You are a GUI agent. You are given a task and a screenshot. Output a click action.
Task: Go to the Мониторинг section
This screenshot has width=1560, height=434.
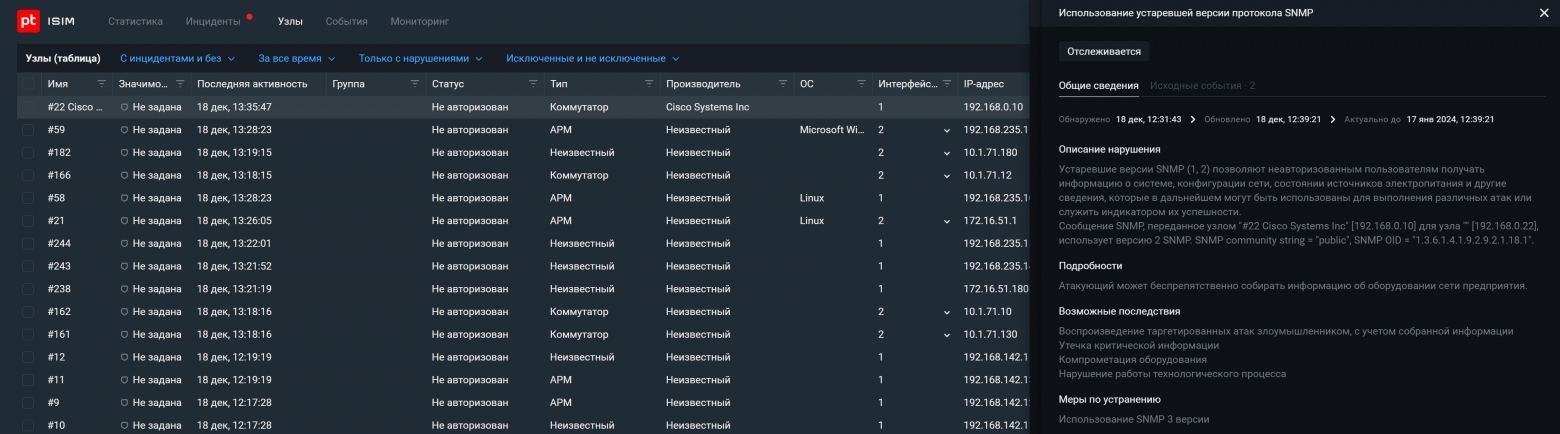pyautogui.click(x=420, y=21)
